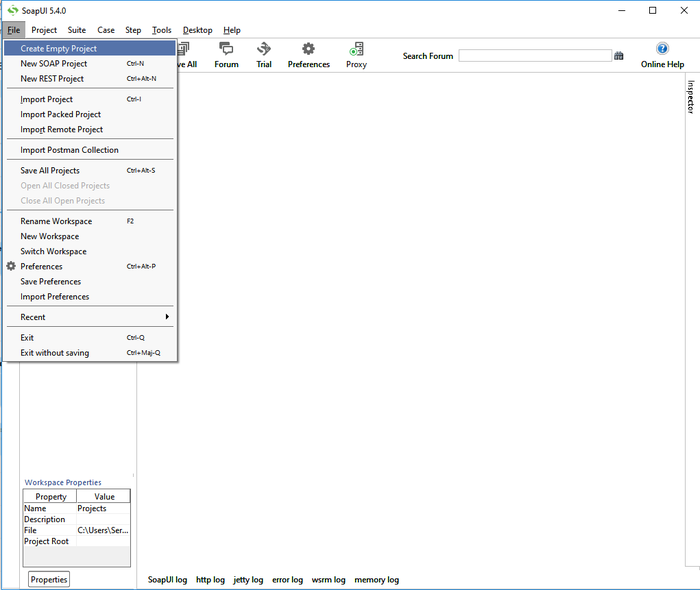Click the SoapUI logo in title bar
Screen dimensions: 700x590
tap(13, 10)
